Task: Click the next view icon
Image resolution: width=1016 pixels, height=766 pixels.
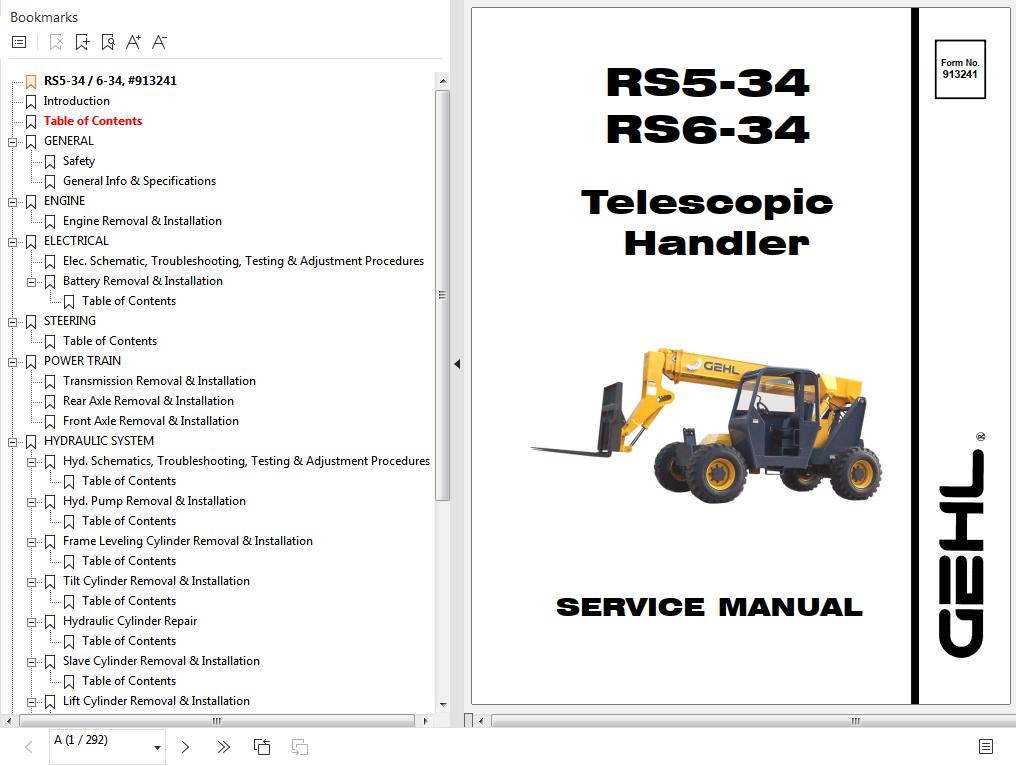Action: (299, 747)
